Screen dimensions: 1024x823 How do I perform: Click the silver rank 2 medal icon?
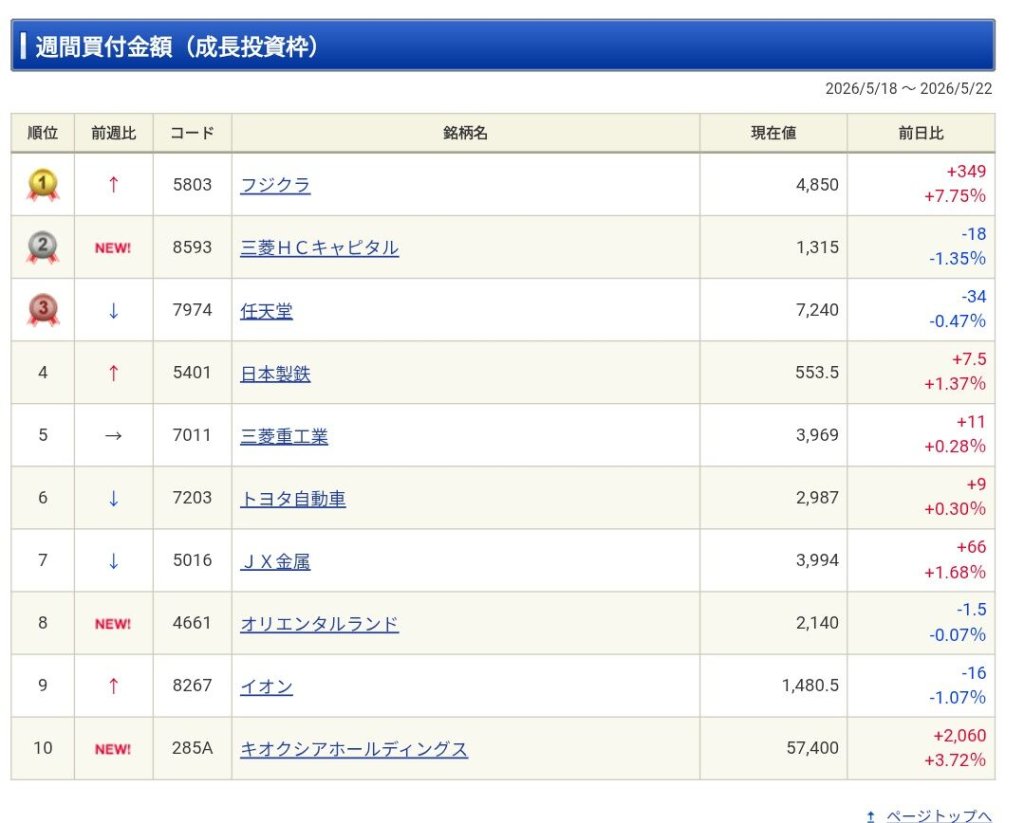[42, 248]
